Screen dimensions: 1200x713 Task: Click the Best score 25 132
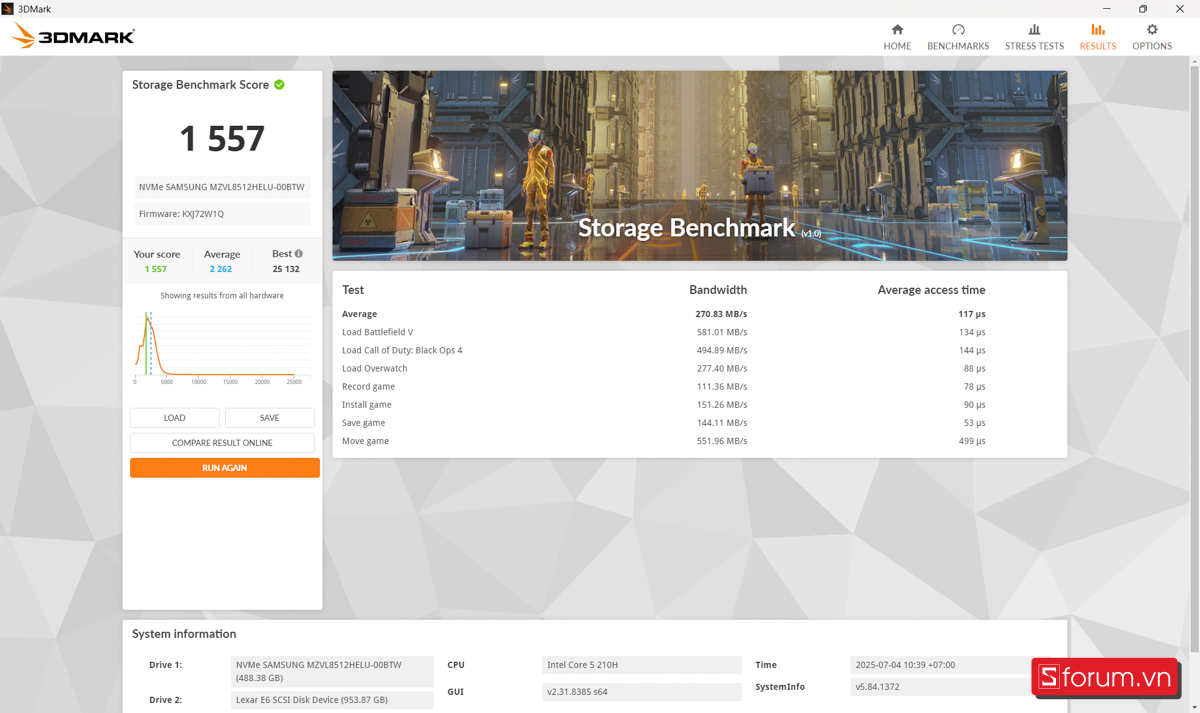[286, 269]
